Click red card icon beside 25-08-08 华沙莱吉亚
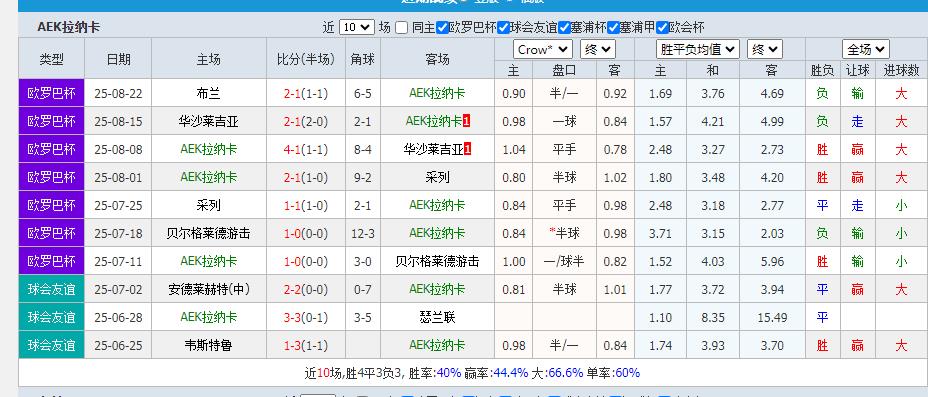Viewport: 928px width, 397px height. tap(468, 149)
